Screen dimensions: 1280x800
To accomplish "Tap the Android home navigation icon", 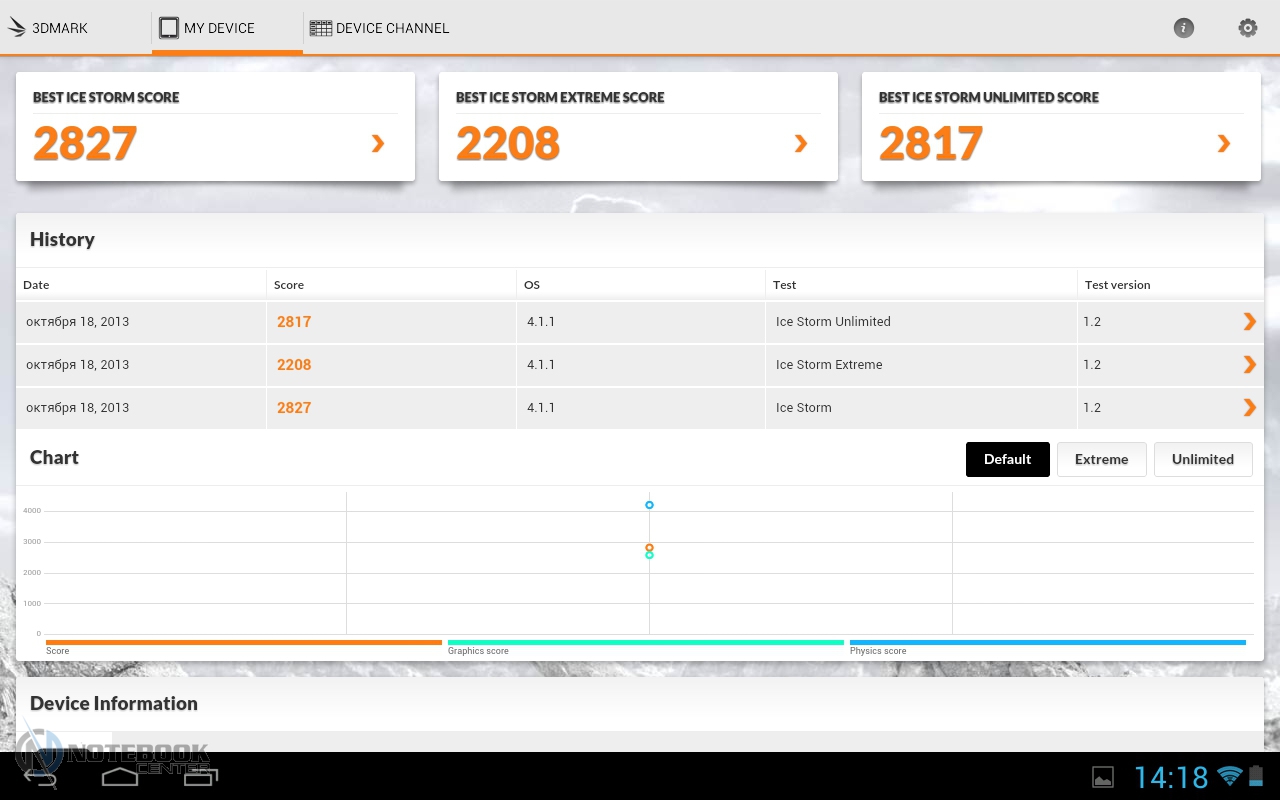I will [120, 776].
